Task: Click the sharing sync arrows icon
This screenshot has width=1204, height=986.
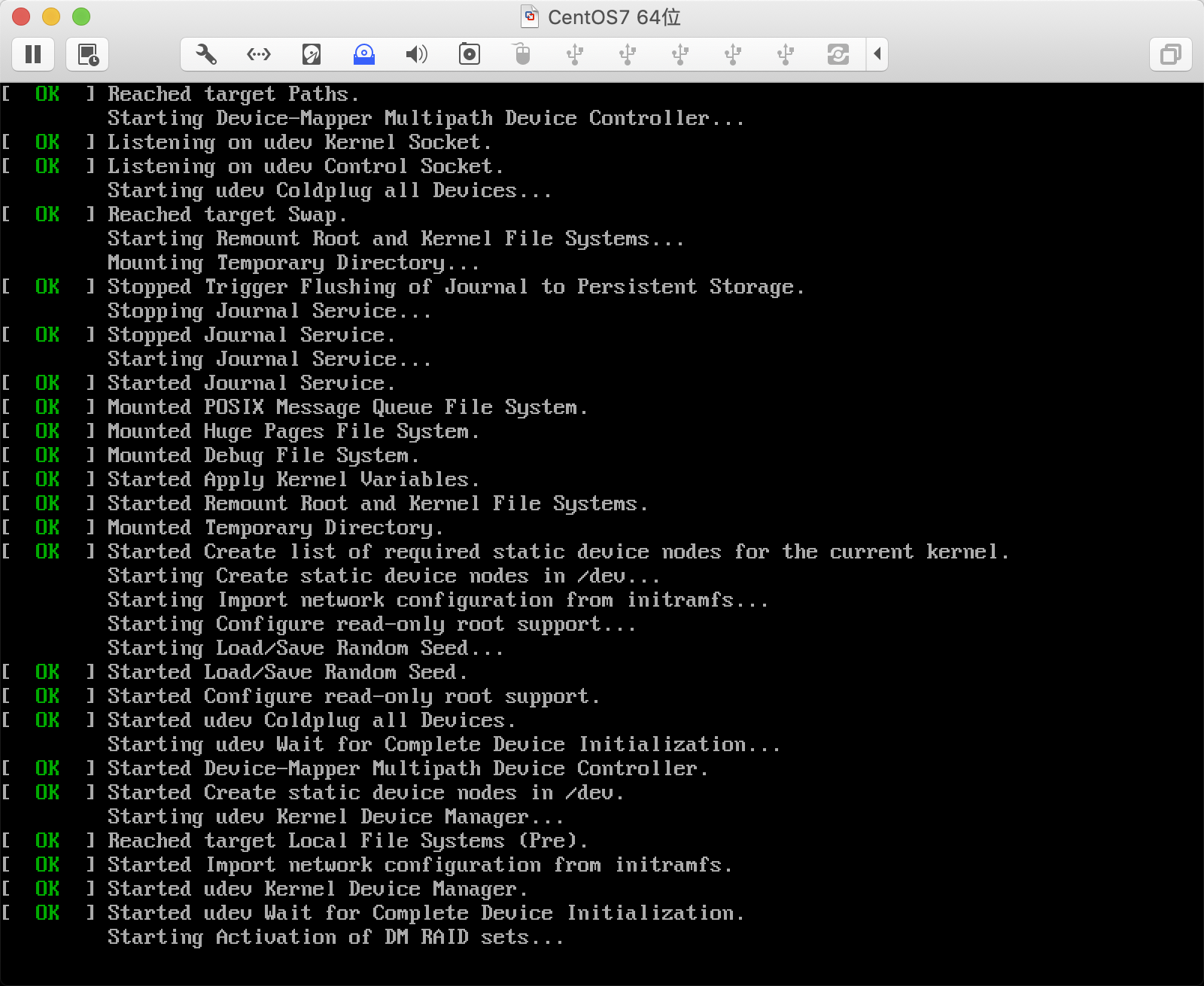Action: 838,54
